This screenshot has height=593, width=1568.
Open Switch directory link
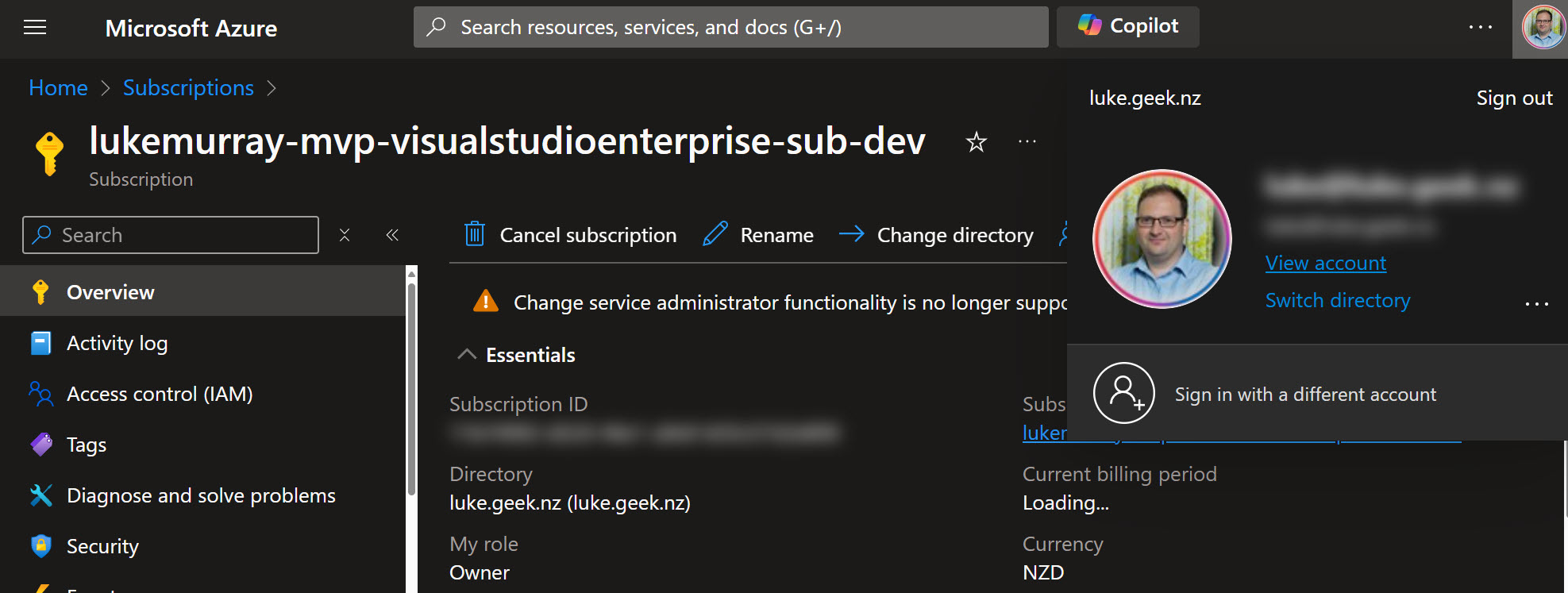pyautogui.click(x=1338, y=300)
